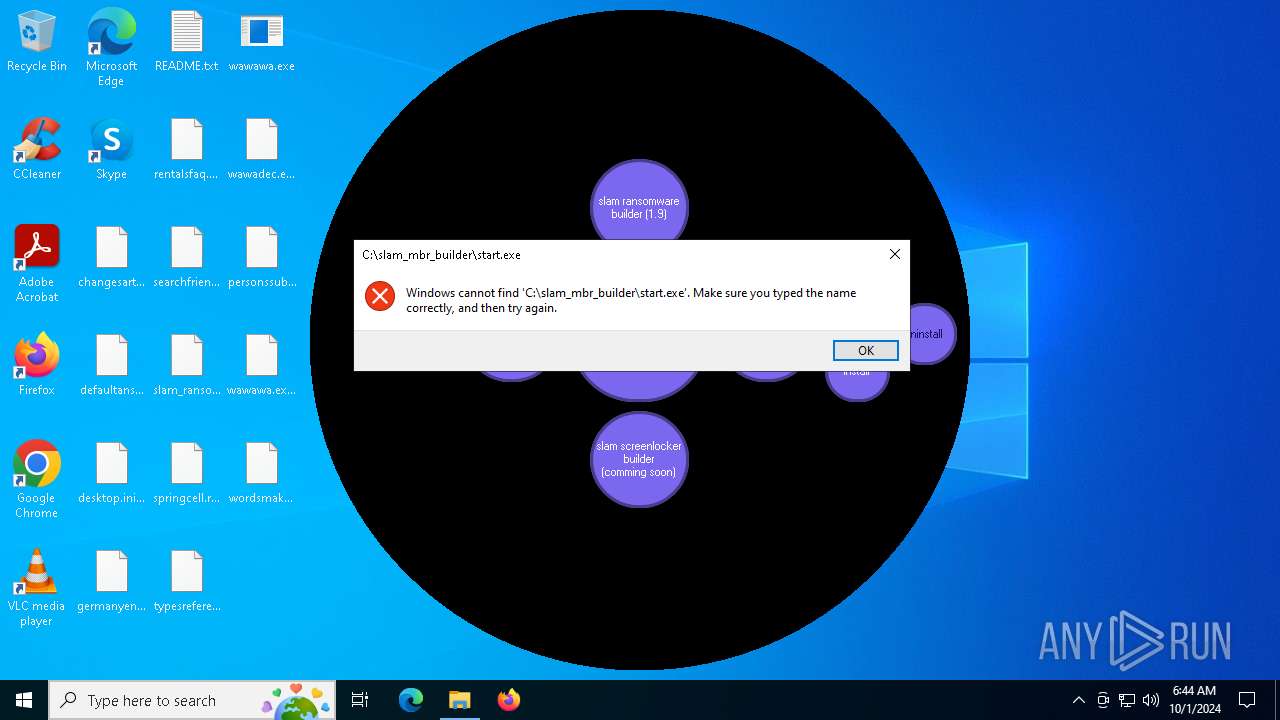Viewport: 1280px width, 720px height.
Task: Select the springcell.r file icon
Action: 187,474
